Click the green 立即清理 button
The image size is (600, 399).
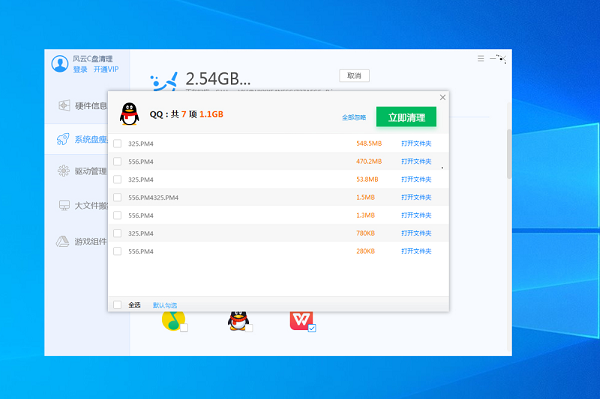406,117
